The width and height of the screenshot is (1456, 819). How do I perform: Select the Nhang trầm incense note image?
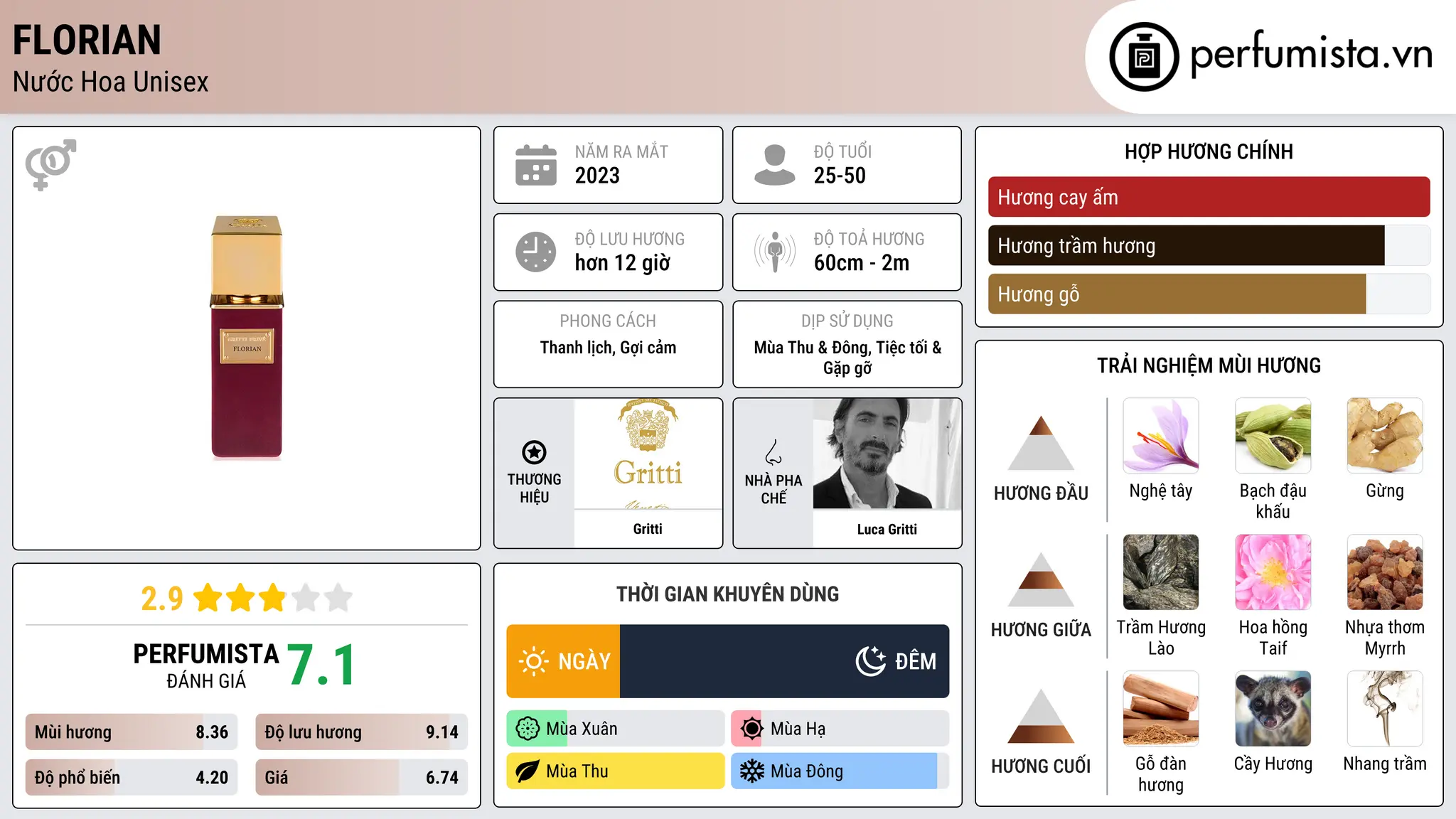click(1385, 708)
